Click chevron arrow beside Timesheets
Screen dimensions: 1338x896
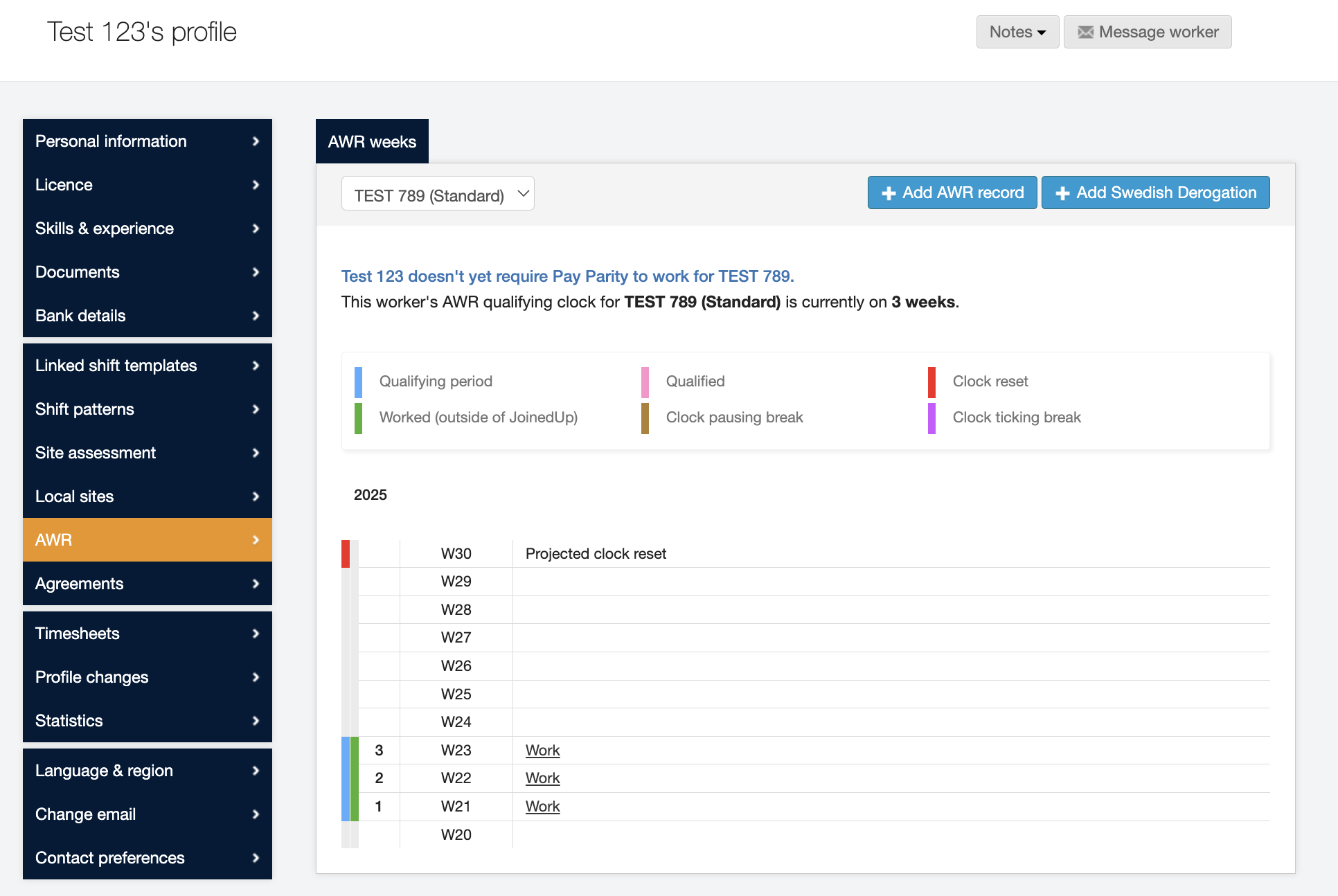pyautogui.click(x=256, y=634)
